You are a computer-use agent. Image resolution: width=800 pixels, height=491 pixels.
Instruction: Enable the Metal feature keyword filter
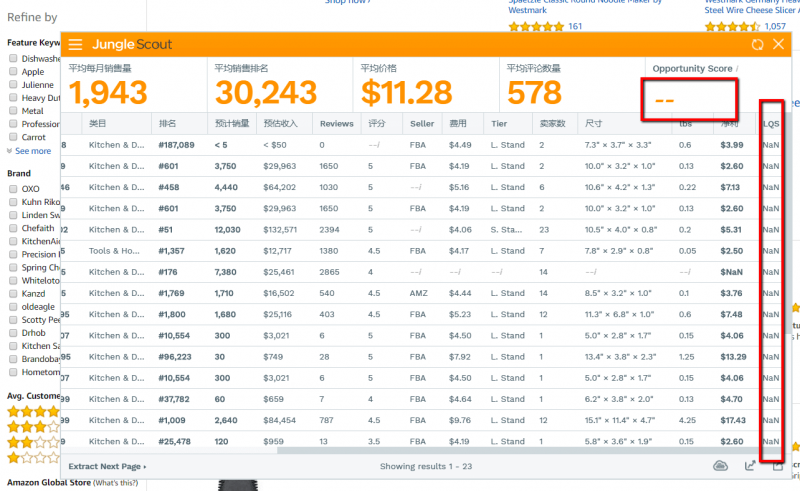pos(13,111)
